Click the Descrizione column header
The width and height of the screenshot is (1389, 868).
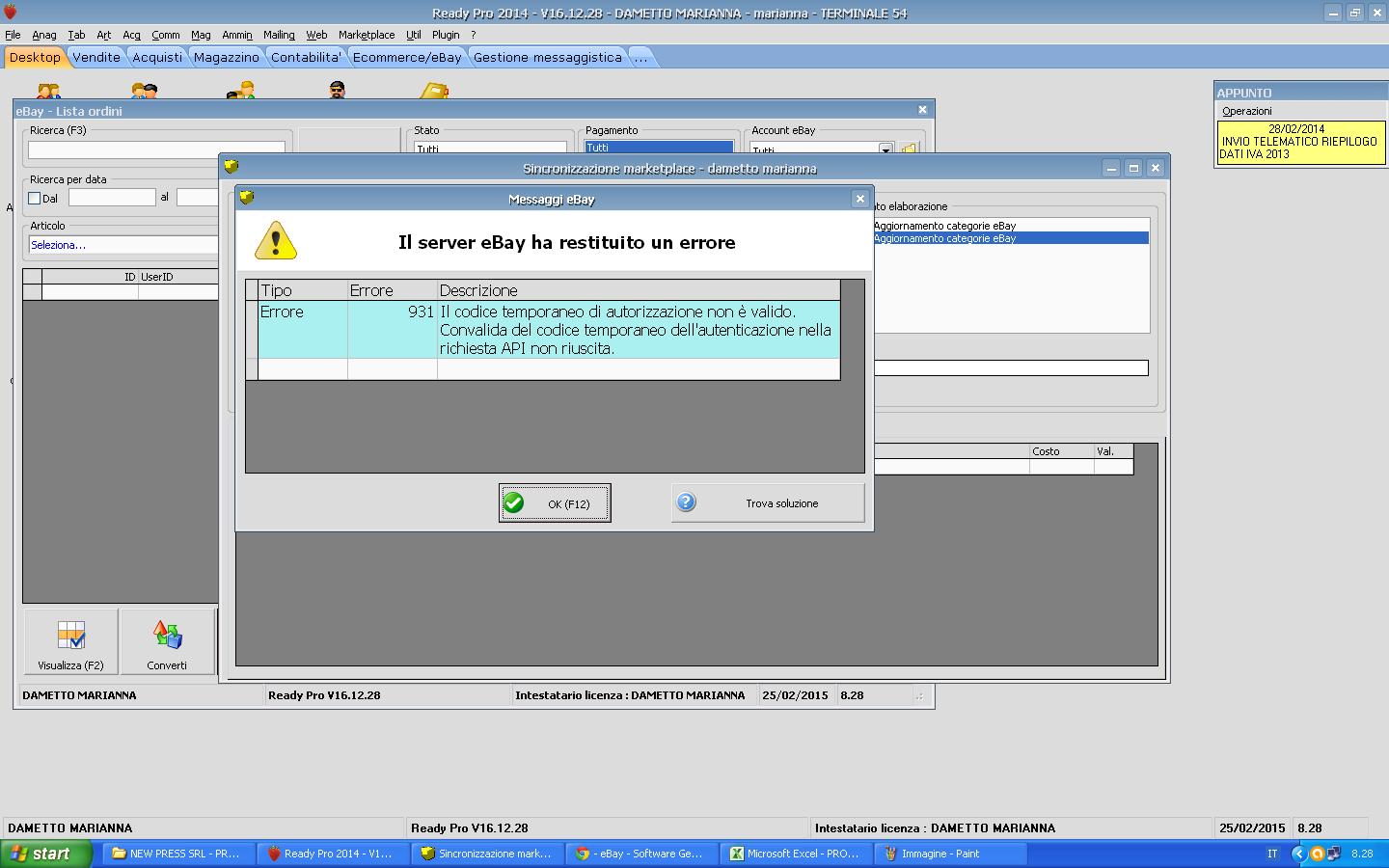pyautogui.click(x=639, y=290)
